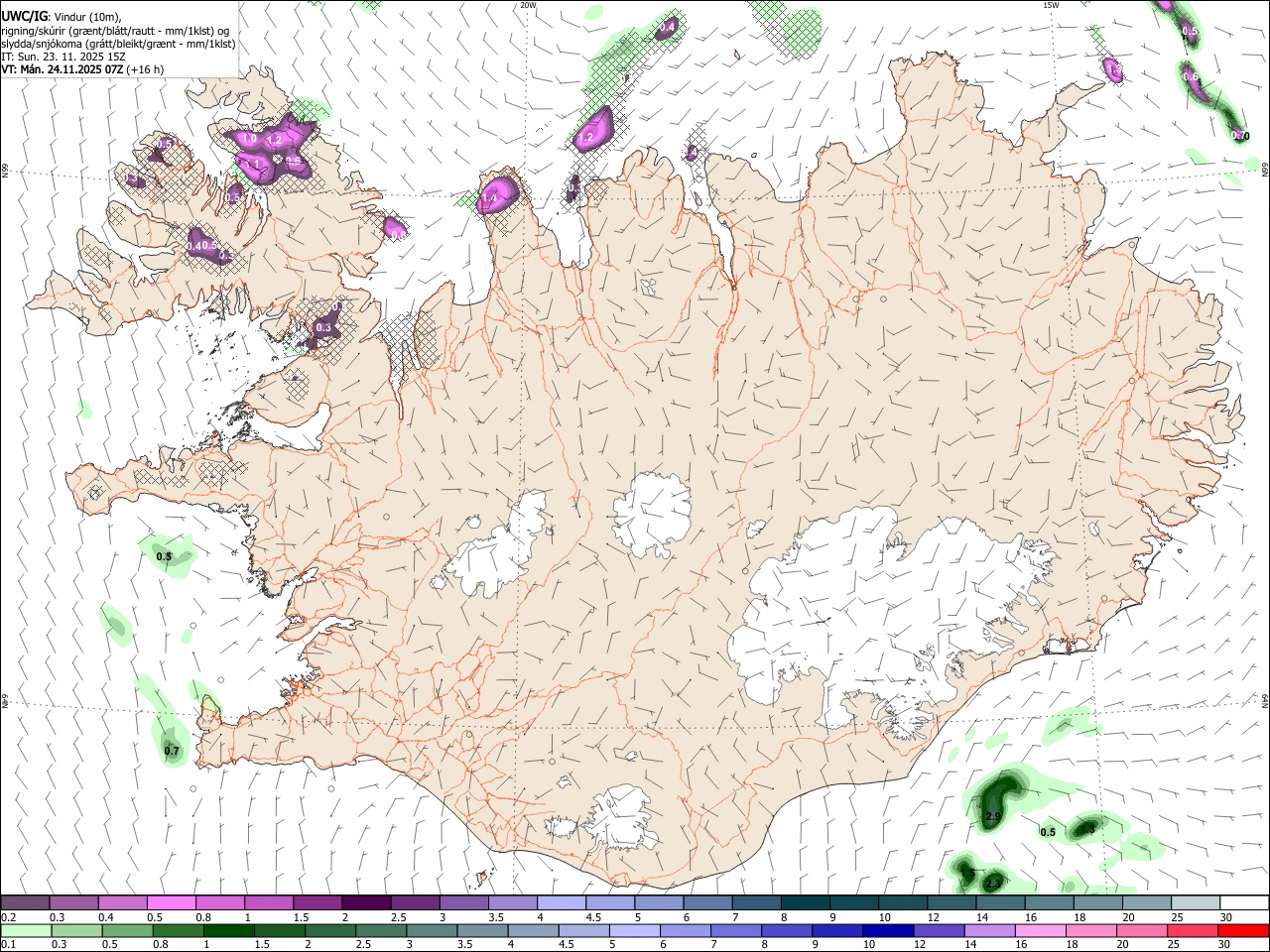Pick the red 30 swatch on lower scale
The width and height of the screenshot is (1270, 952).
[1242, 930]
